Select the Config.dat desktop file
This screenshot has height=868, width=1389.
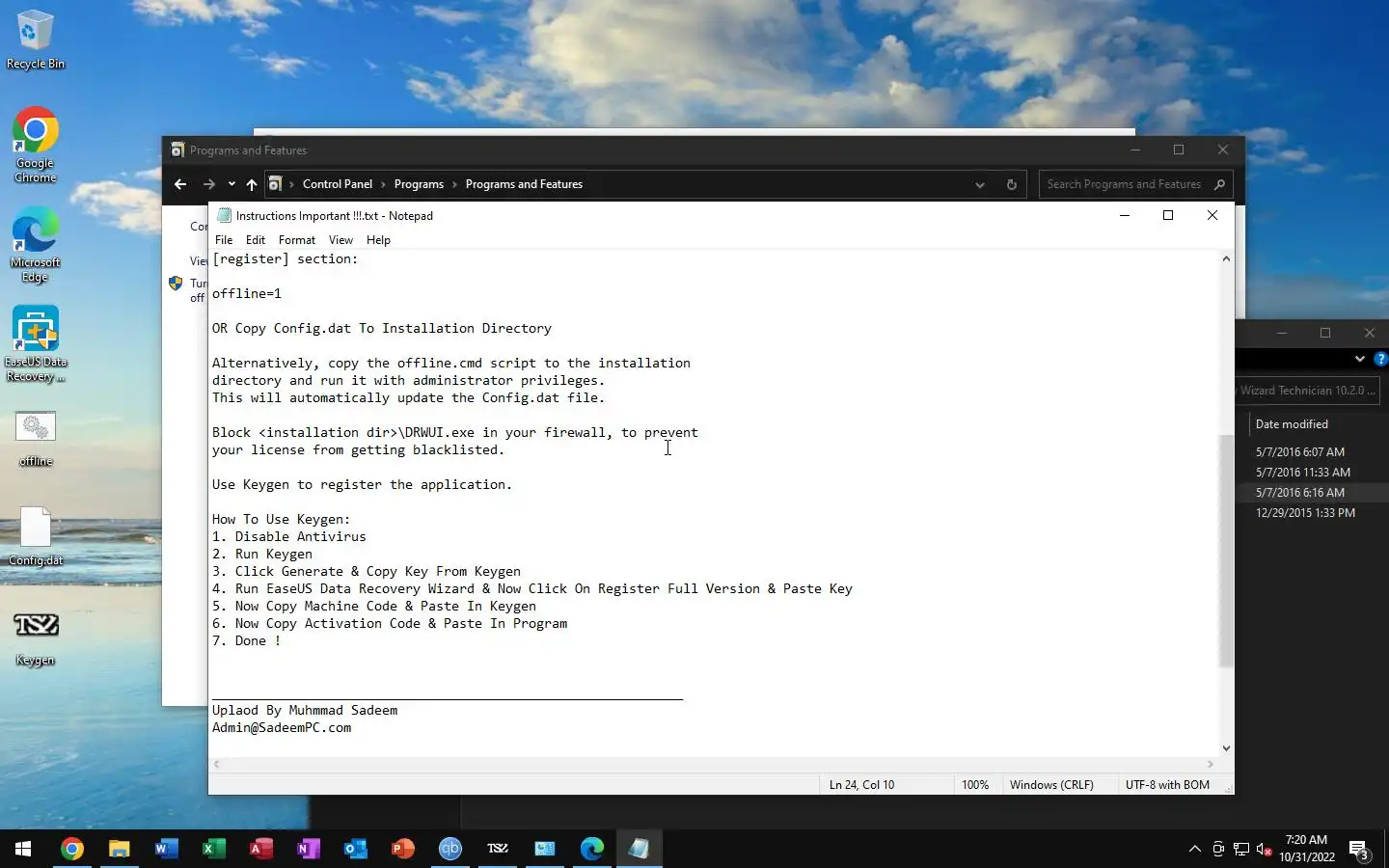point(36,536)
